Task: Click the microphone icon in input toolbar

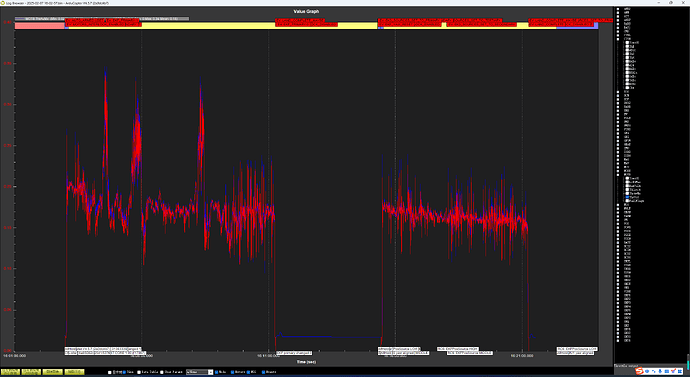Action: [660, 371]
